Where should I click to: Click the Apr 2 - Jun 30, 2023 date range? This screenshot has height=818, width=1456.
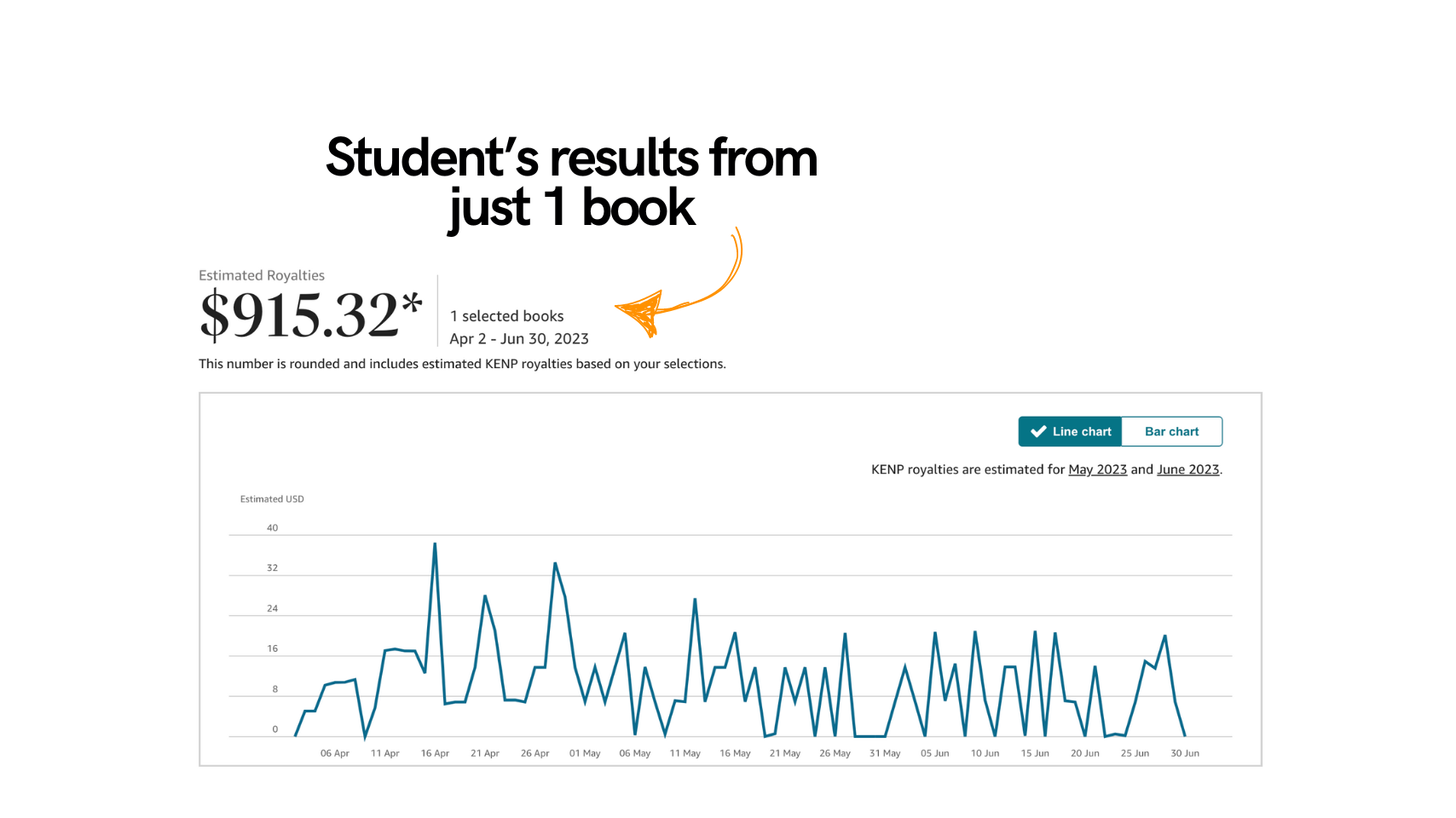pos(519,339)
